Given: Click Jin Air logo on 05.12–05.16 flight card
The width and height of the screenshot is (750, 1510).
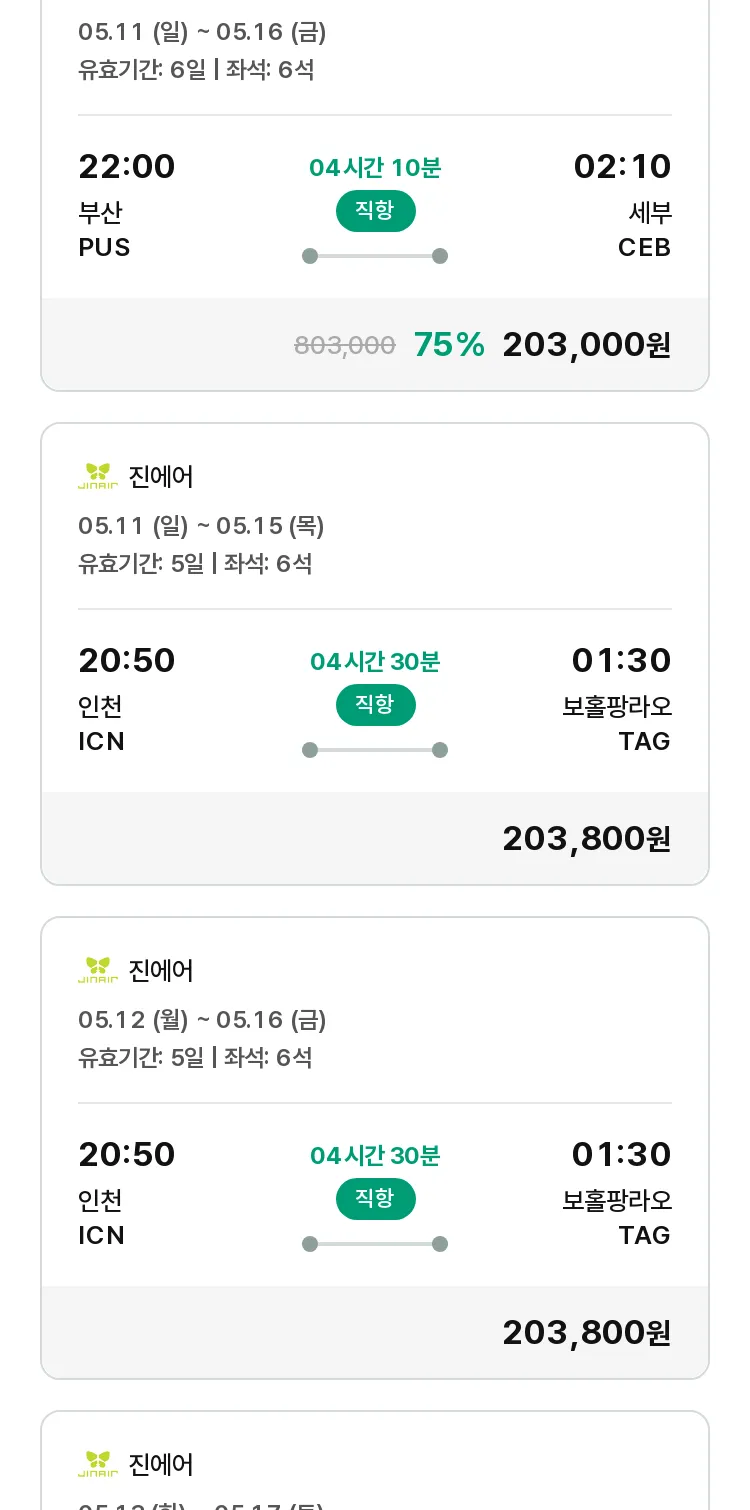Looking at the screenshot, I should click(98, 971).
